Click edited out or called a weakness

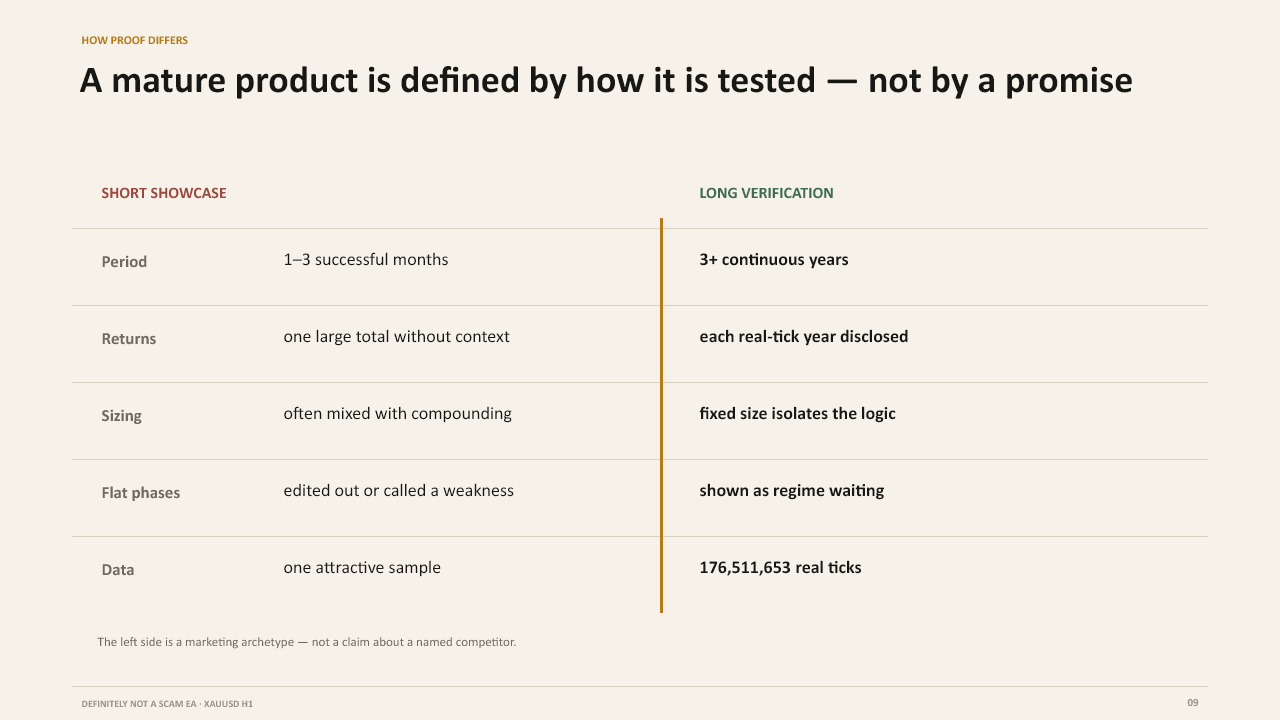pyautogui.click(x=398, y=491)
